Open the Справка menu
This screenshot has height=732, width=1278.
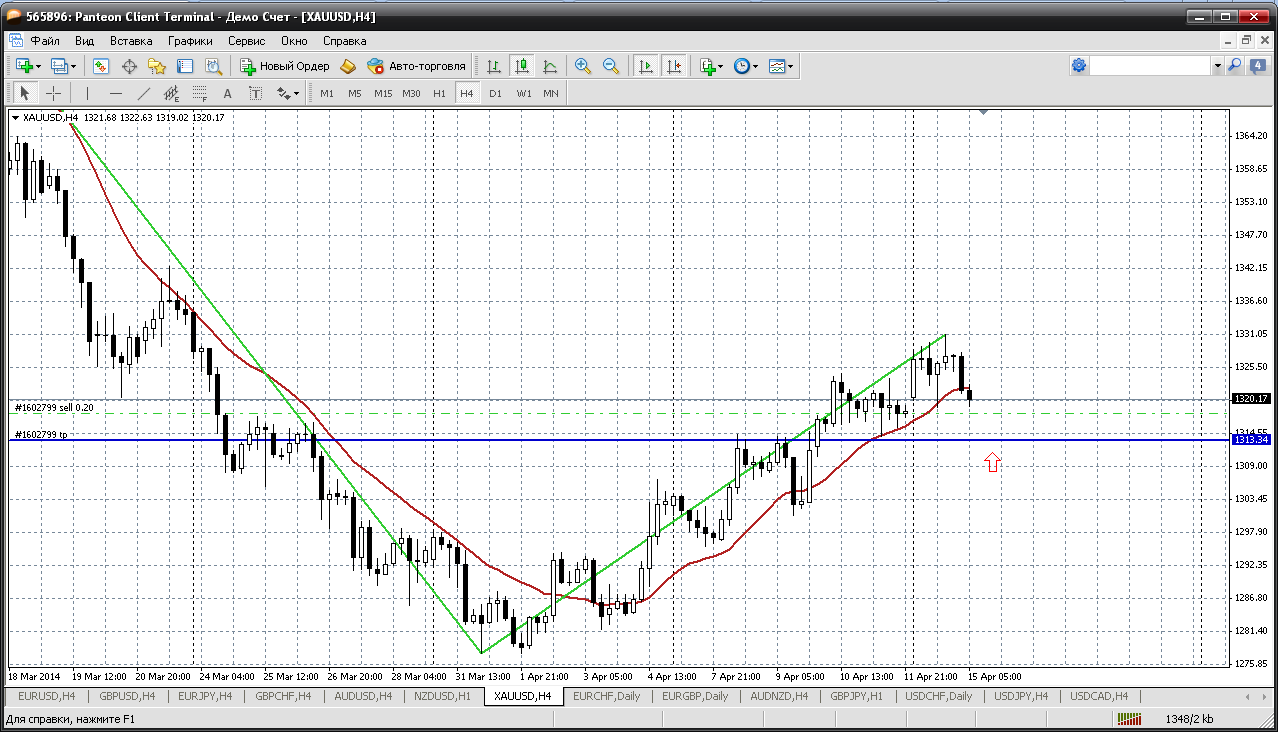(x=344, y=41)
